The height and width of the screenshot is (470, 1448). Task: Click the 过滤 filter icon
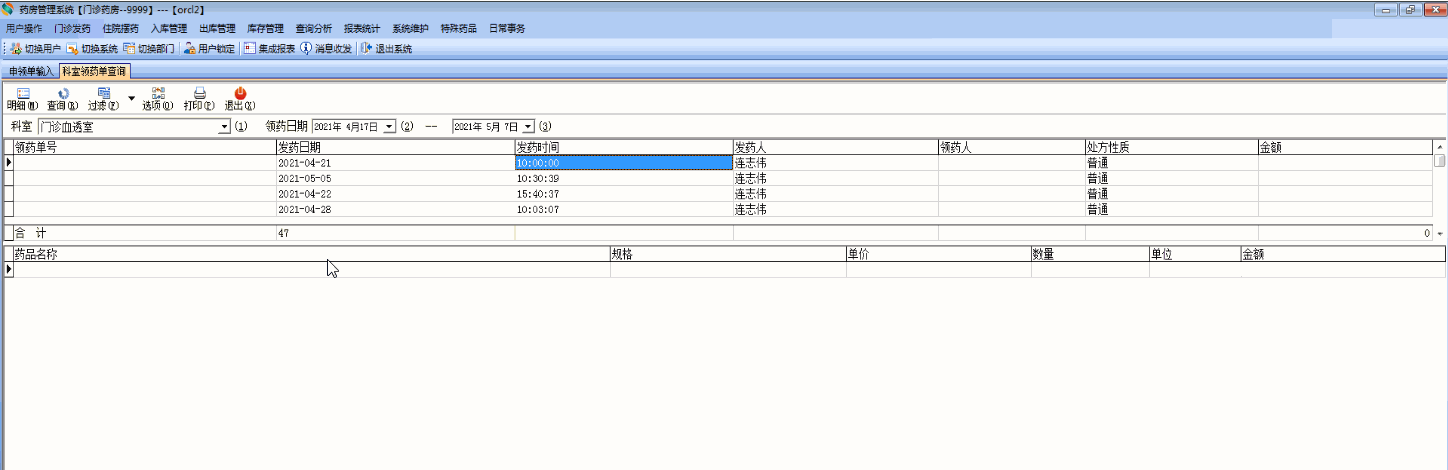(103, 98)
